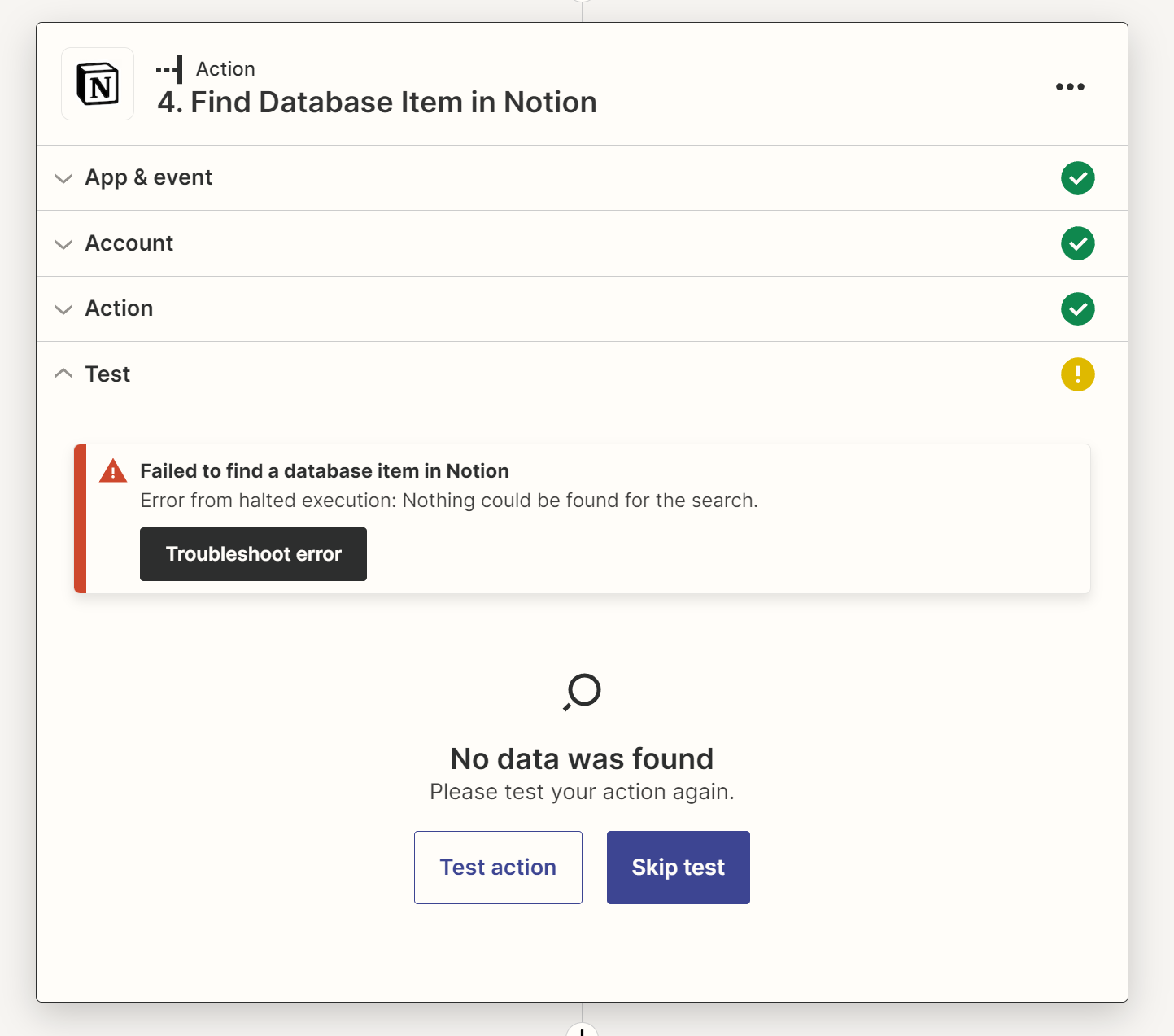Click the magnifying glass no-data icon
This screenshot has height=1036, width=1174.
coord(582,693)
